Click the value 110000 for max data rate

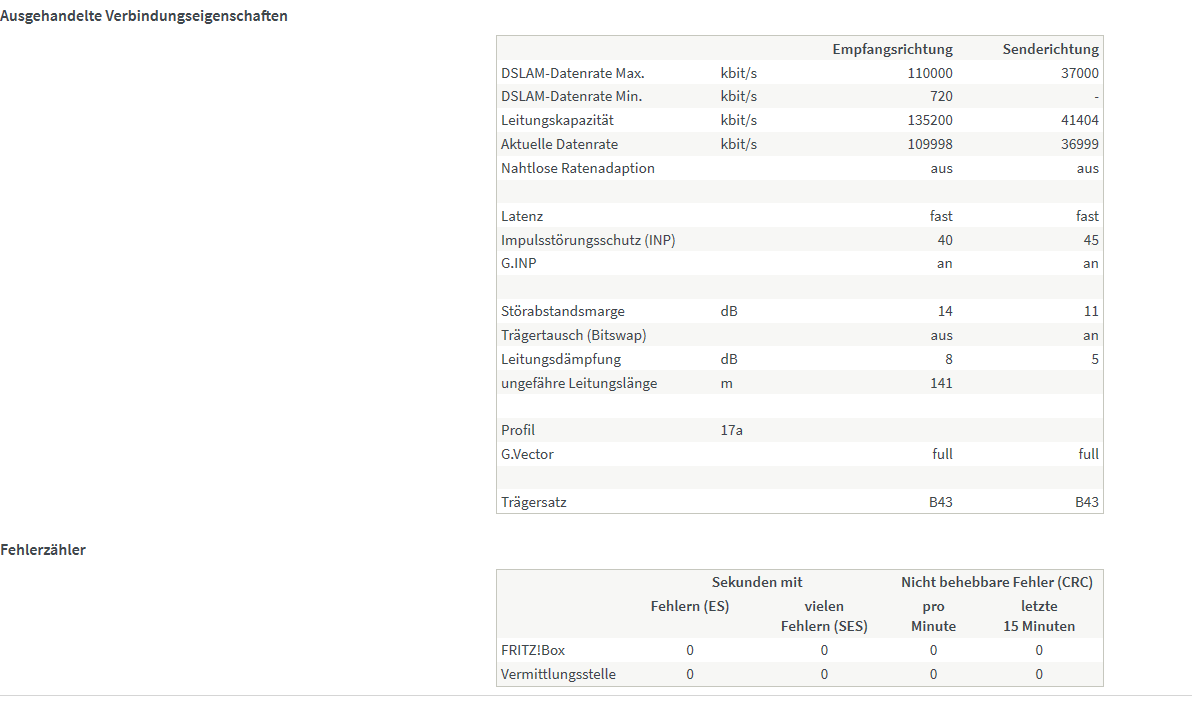coord(930,73)
